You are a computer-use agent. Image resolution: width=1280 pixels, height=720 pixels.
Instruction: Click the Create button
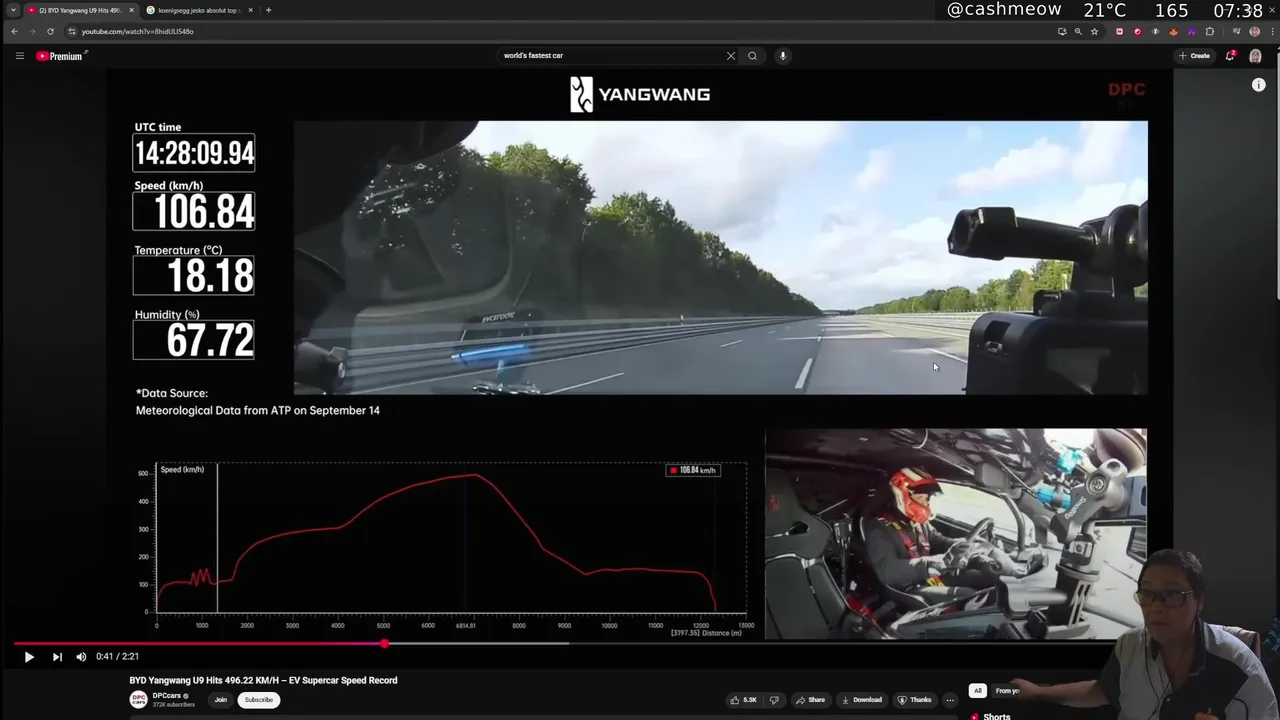point(1195,56)
